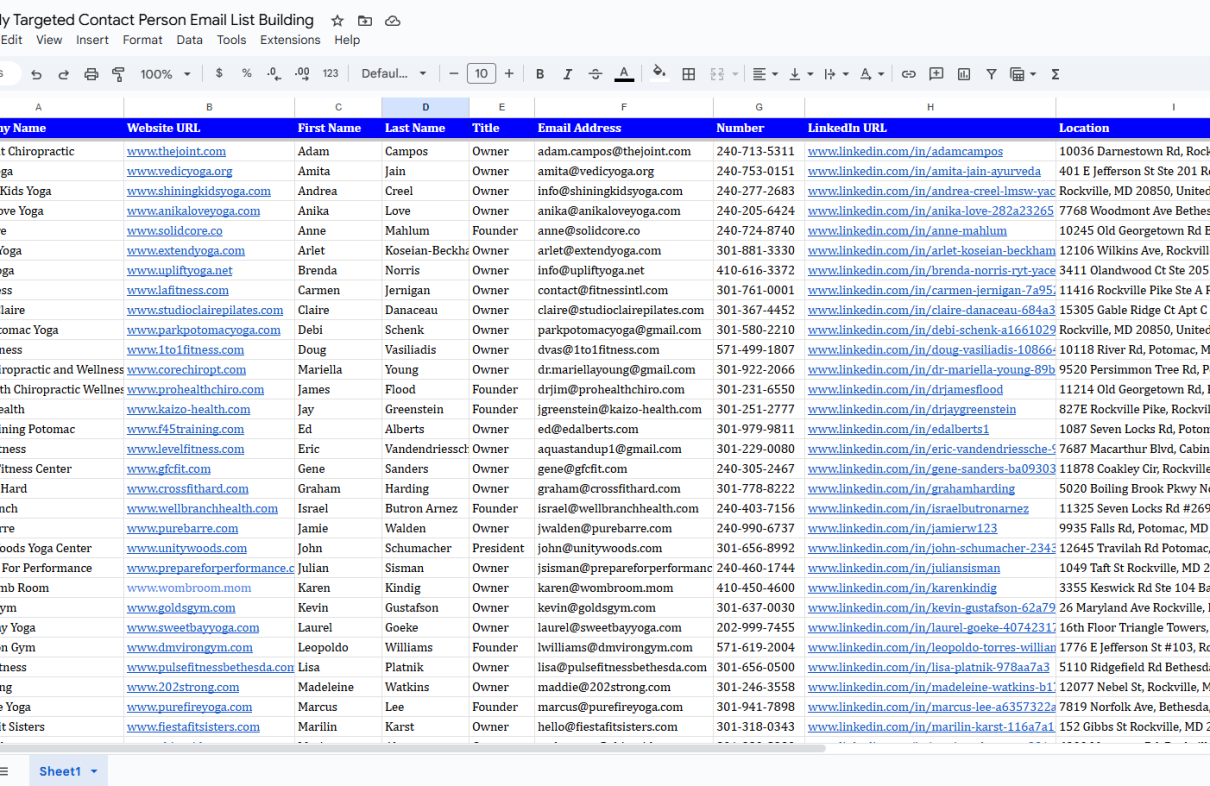The width and height of the screenshot is (1210, 786).
Task: Increase font size with plus
Action: click(x=509, y=73)
